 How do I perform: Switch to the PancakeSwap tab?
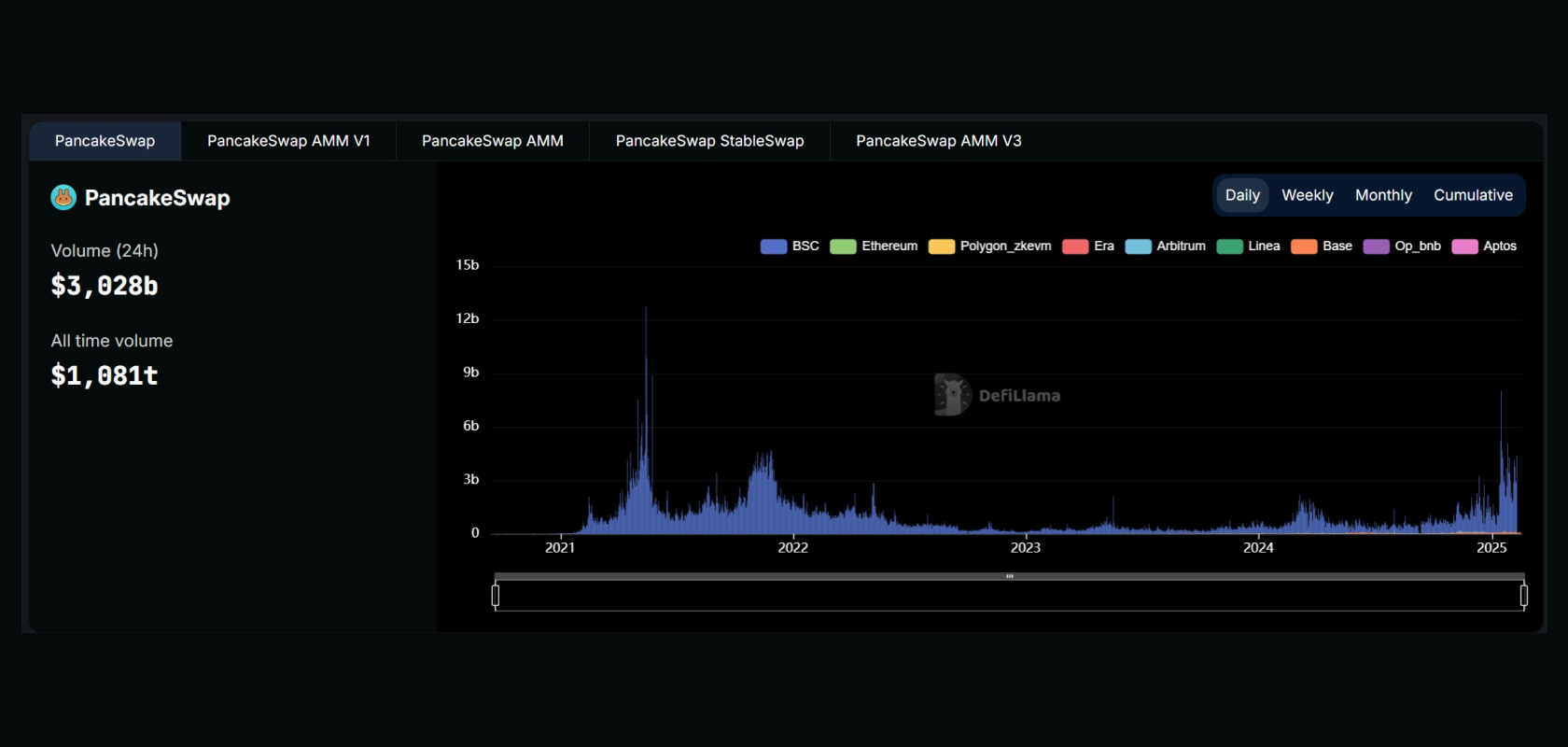pyautogui.click(x=105, y=141)
